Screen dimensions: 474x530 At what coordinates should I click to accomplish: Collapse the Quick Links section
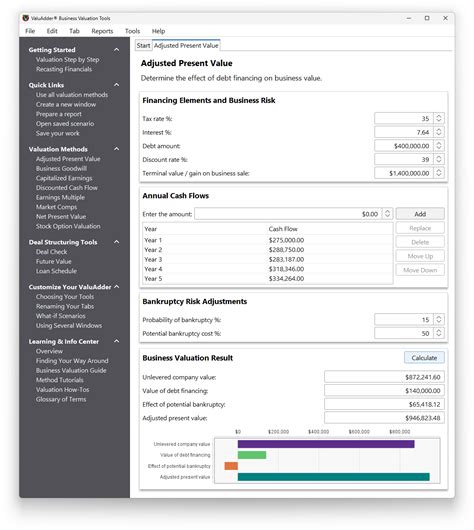point(117,85)
